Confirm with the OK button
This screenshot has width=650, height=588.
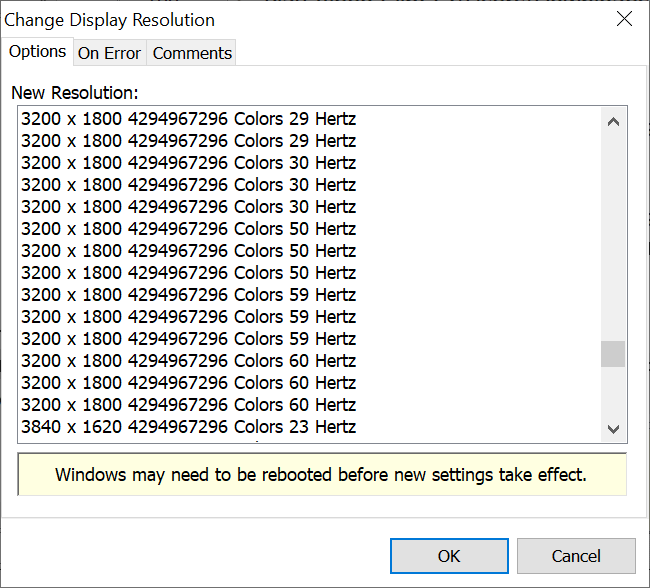point(449,556)
